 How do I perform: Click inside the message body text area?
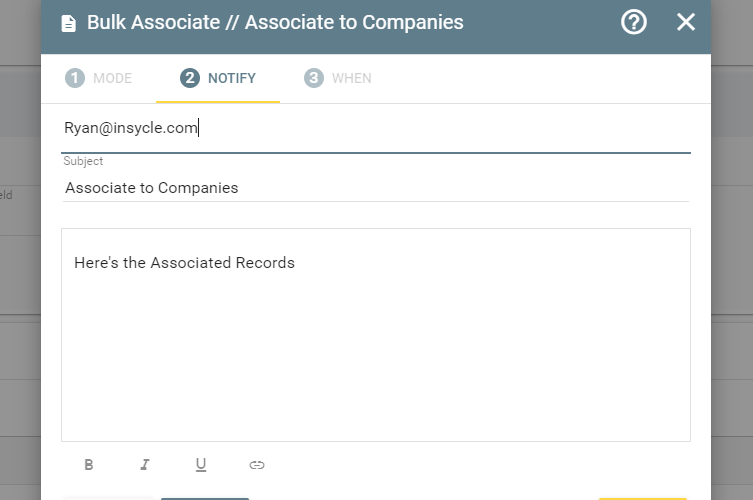point(376,335)
